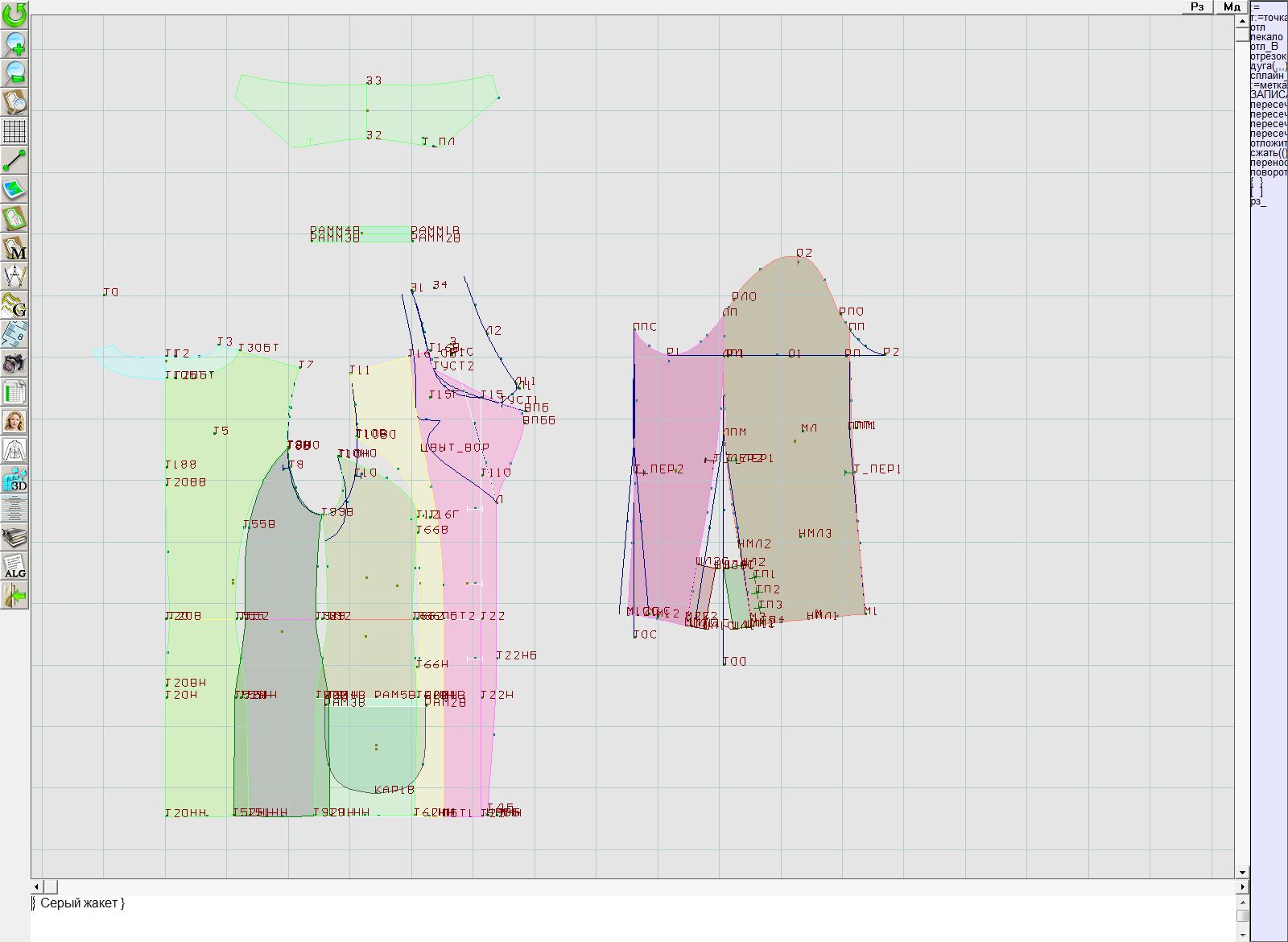Show the jacket sketch view

pos(14,450)
